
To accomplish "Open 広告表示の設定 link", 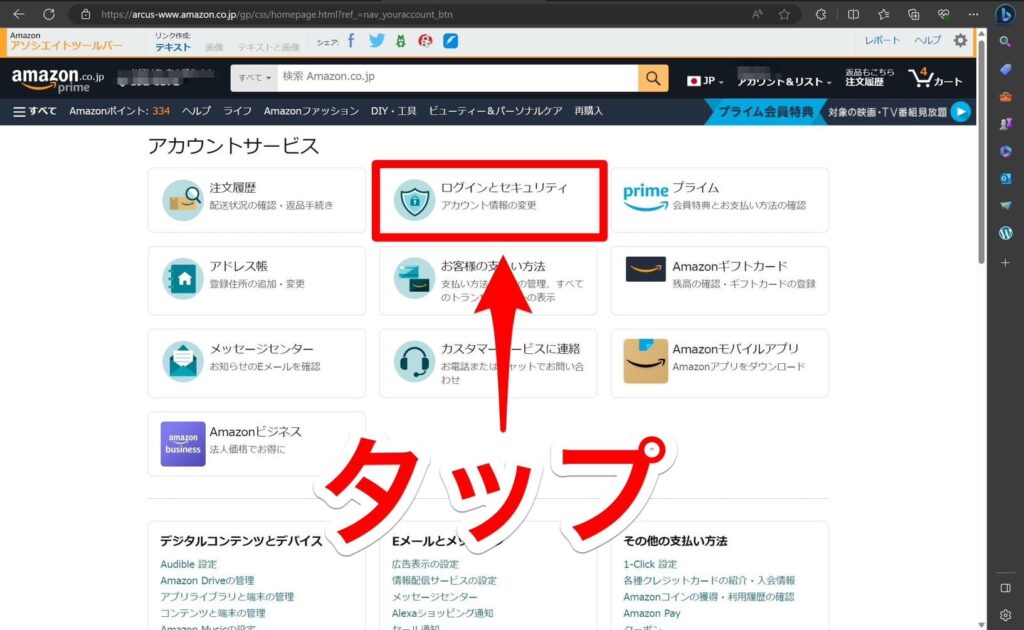I will (x=425, y=564).
